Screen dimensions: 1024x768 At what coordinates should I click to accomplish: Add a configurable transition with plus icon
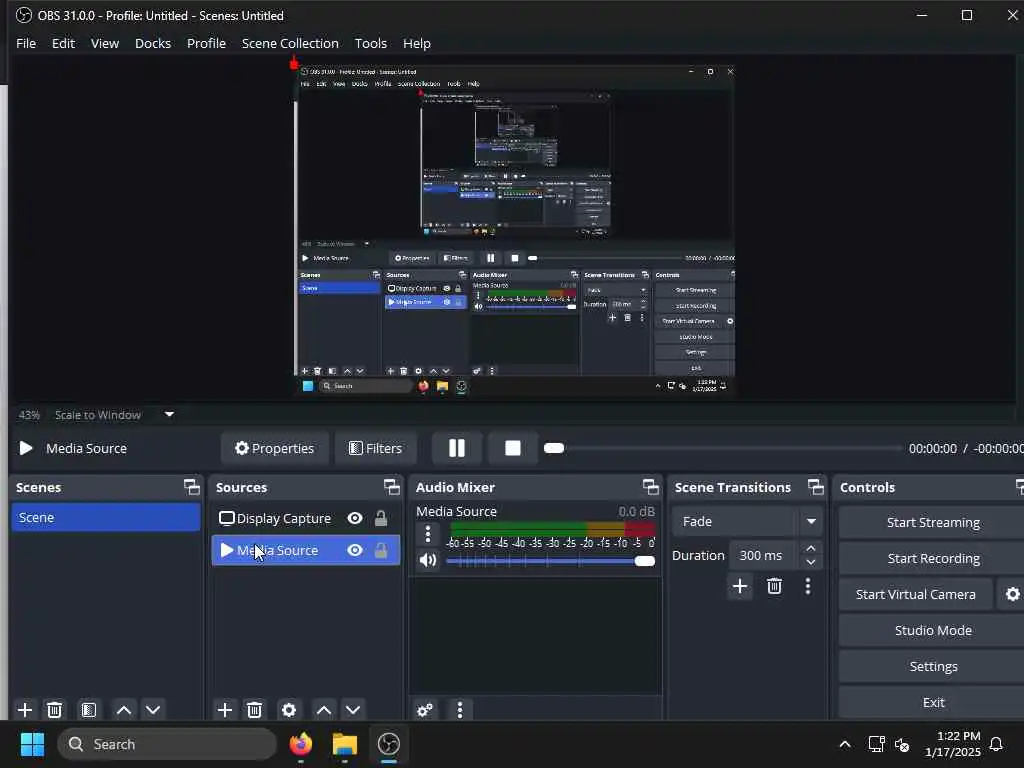coord(740,586)
